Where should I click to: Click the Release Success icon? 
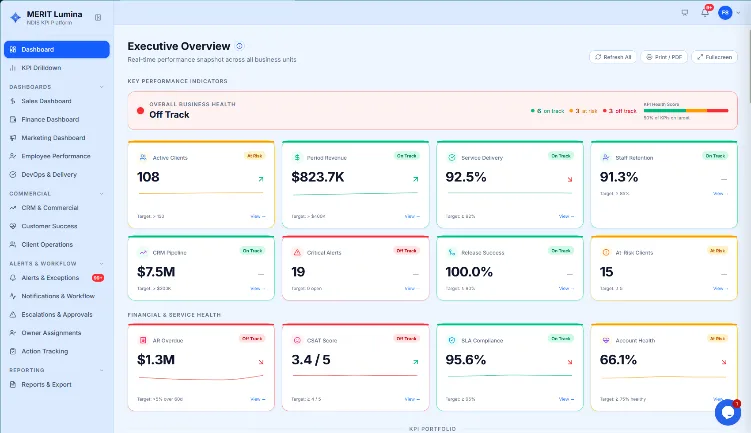[452, 252]
